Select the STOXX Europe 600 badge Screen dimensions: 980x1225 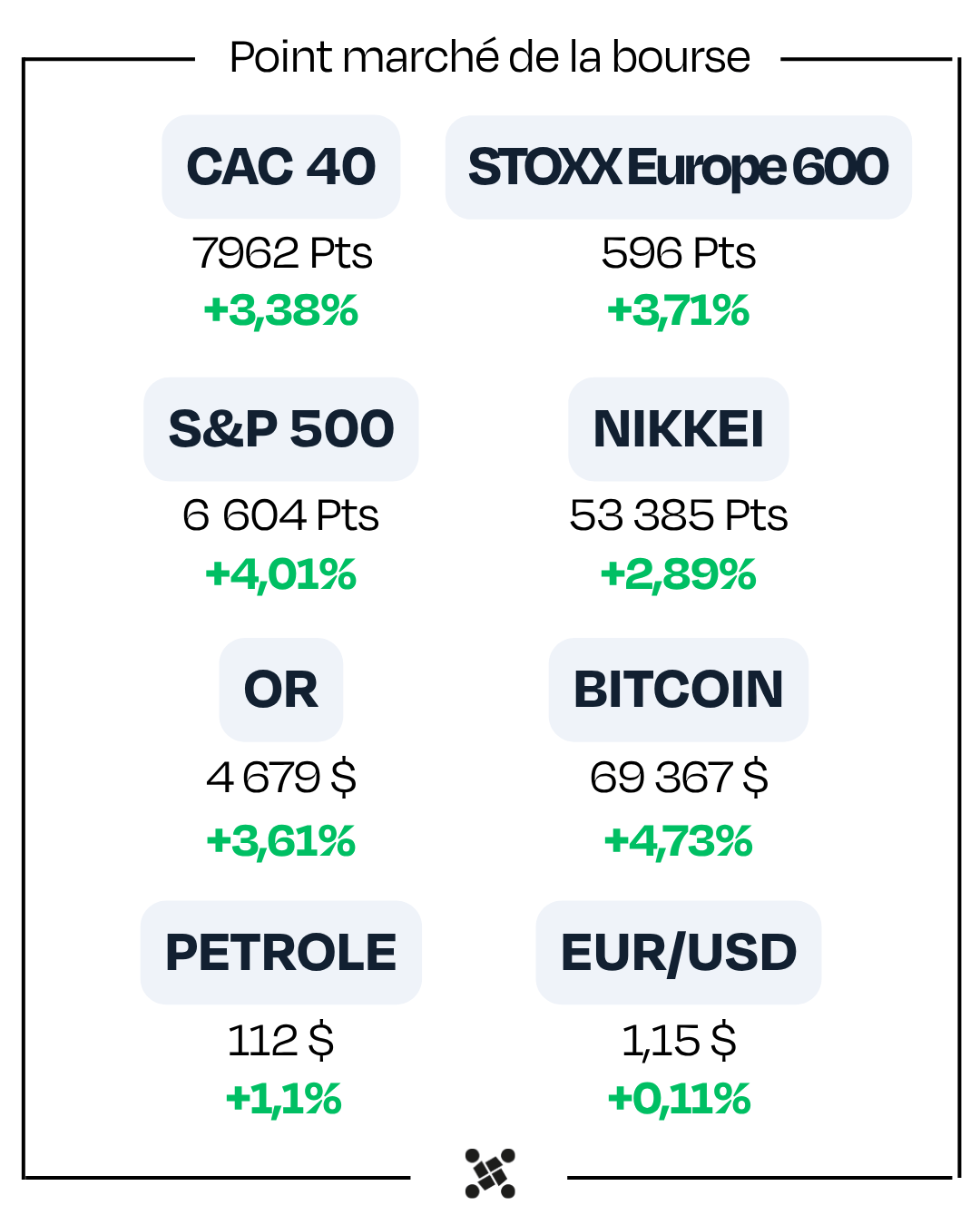point(678,167)
